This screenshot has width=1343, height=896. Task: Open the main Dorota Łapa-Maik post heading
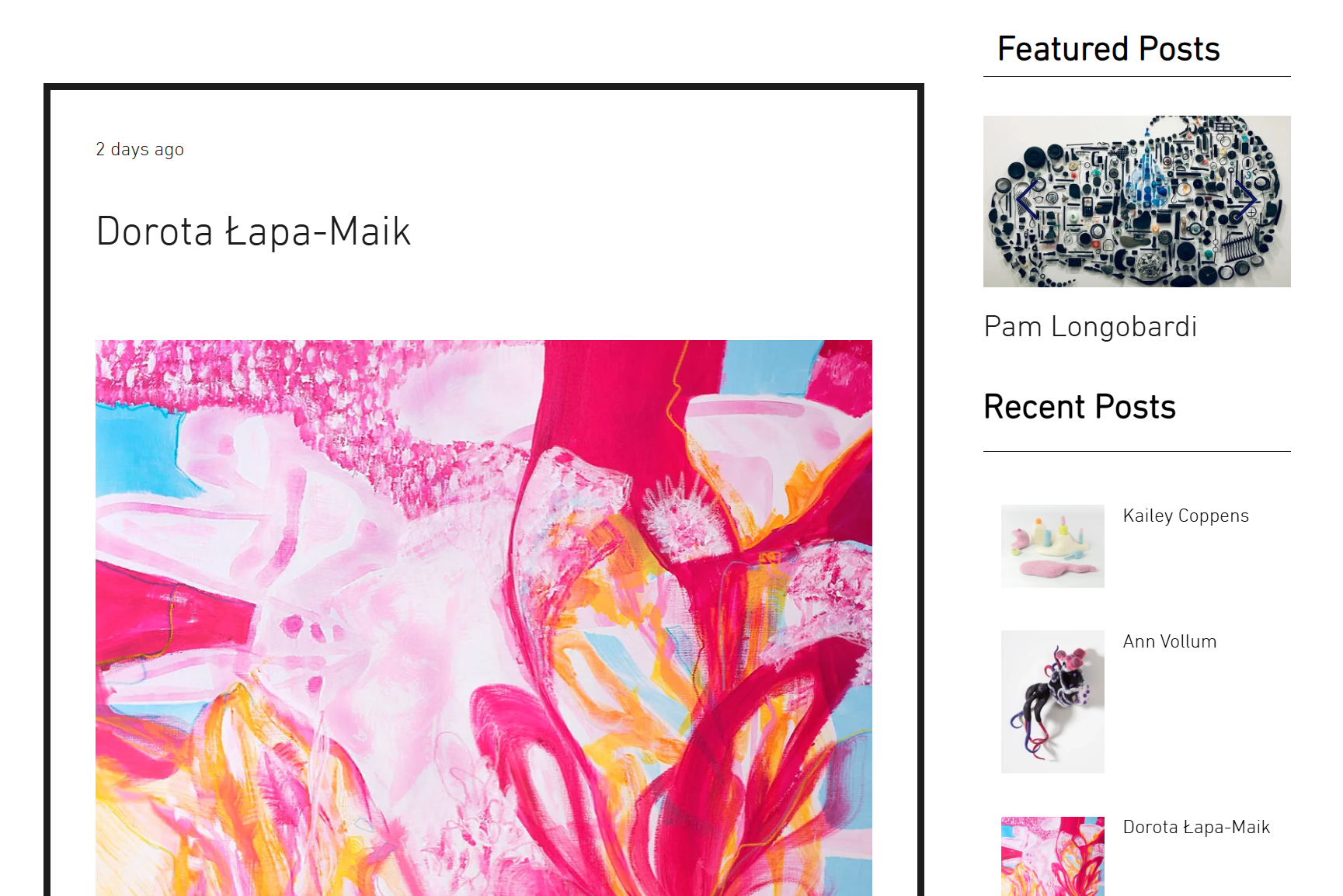pos(253,231)
